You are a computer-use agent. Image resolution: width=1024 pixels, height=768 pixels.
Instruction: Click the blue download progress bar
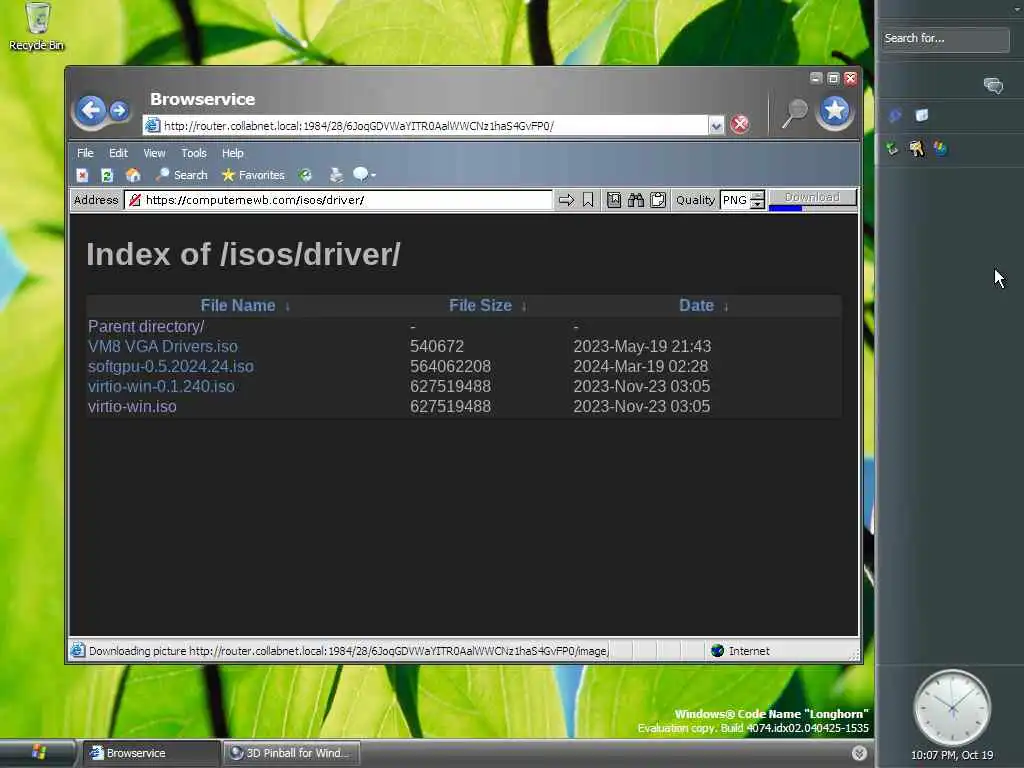(785, 208)
